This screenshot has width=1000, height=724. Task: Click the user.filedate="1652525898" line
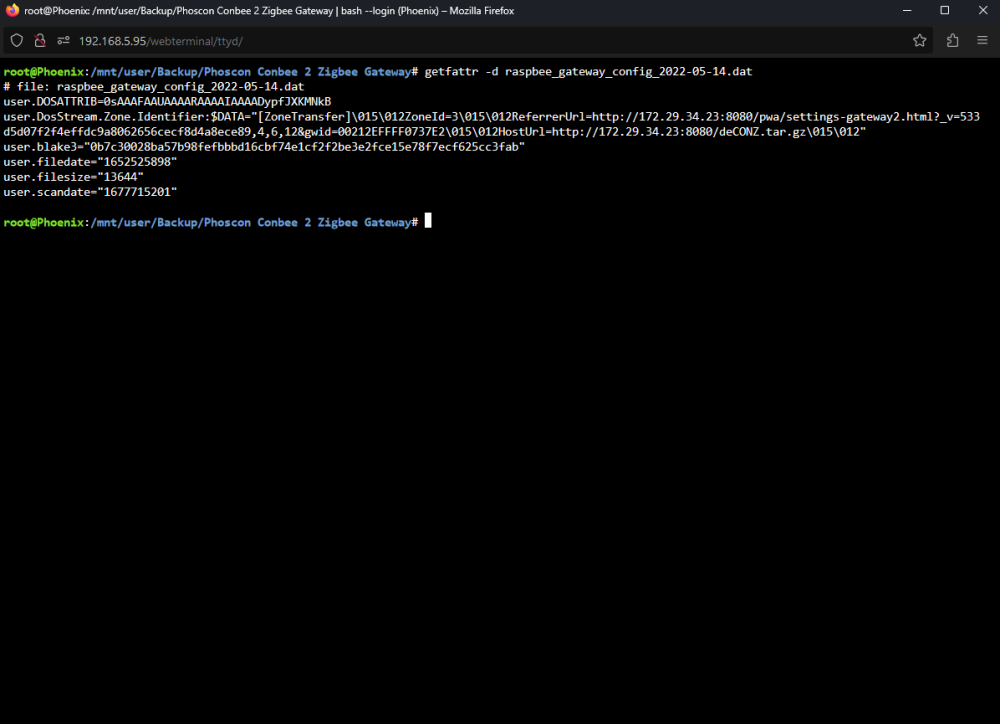pos(90,162)
